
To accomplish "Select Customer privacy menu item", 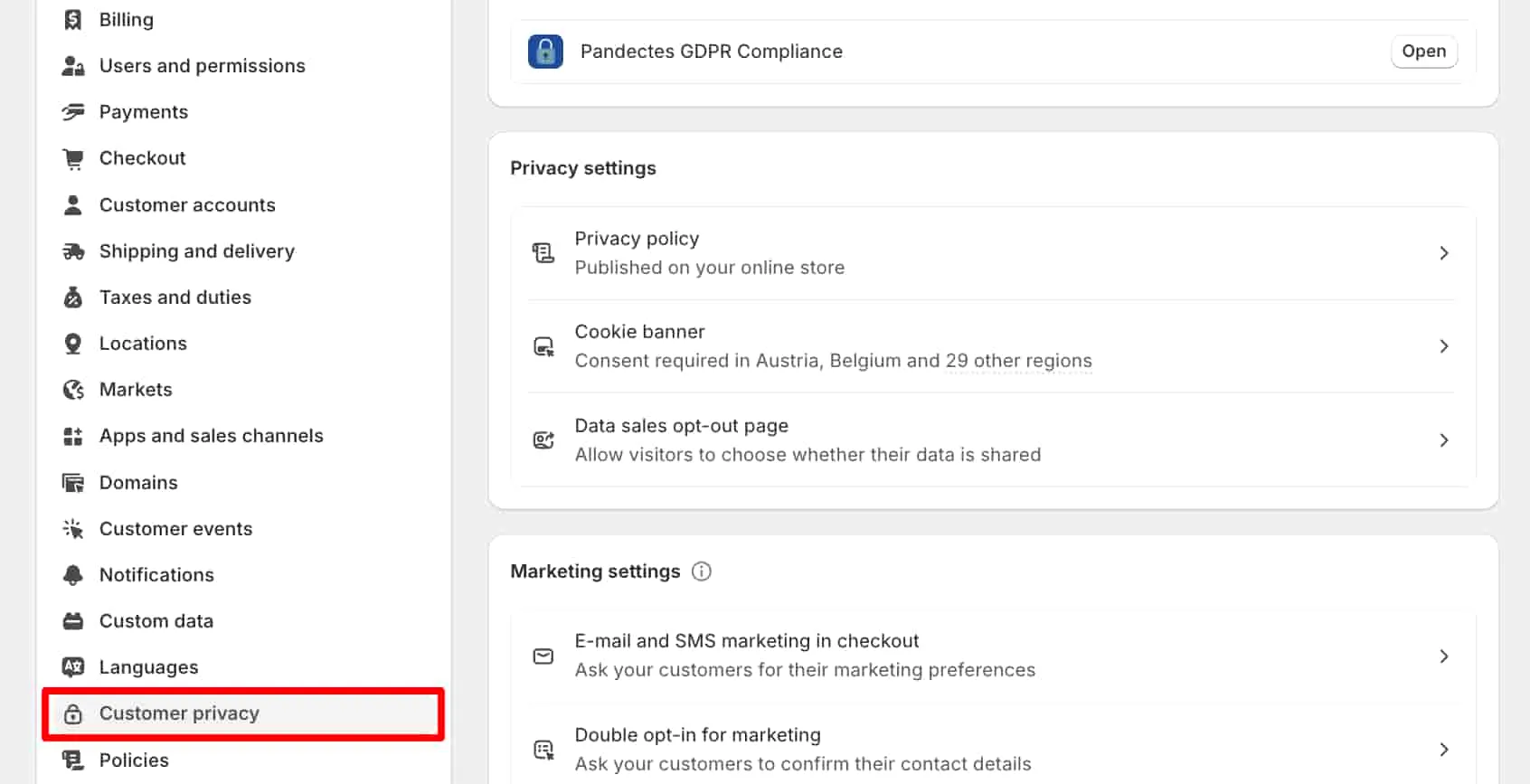I will [243, 713].
